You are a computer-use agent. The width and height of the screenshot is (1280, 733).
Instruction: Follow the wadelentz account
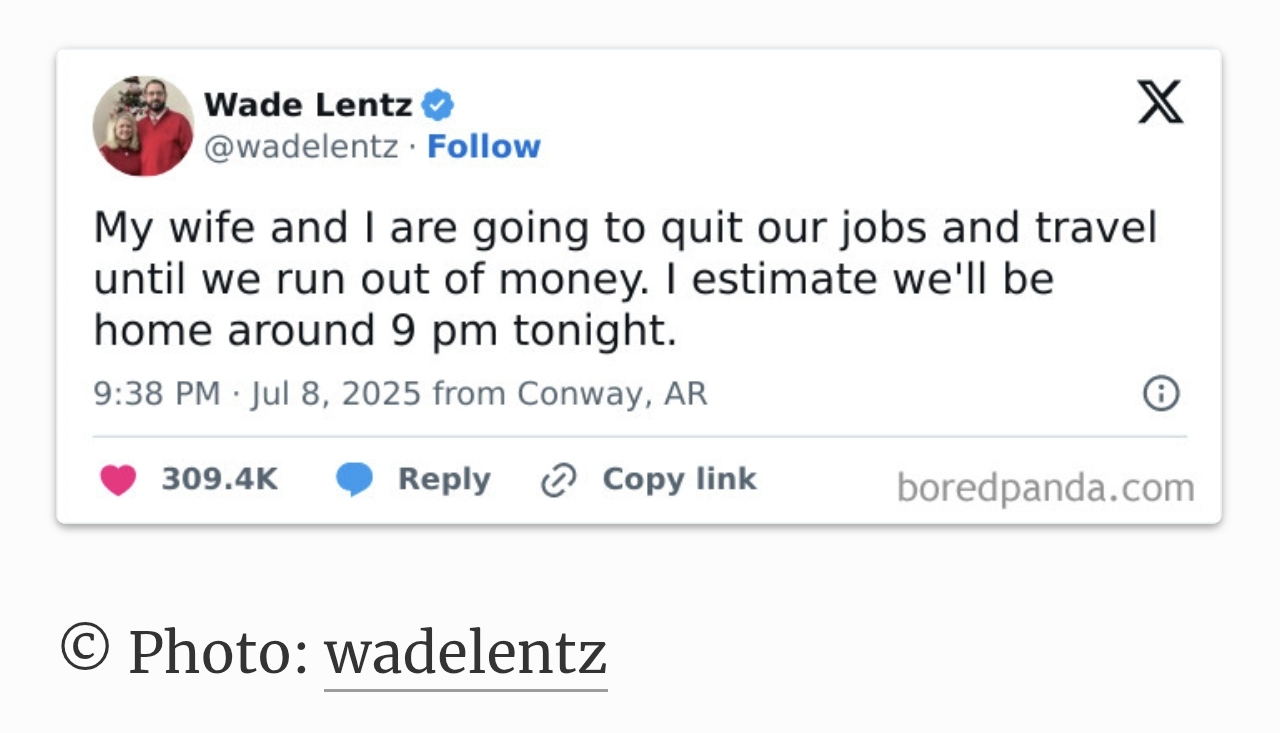pos(483,147)
